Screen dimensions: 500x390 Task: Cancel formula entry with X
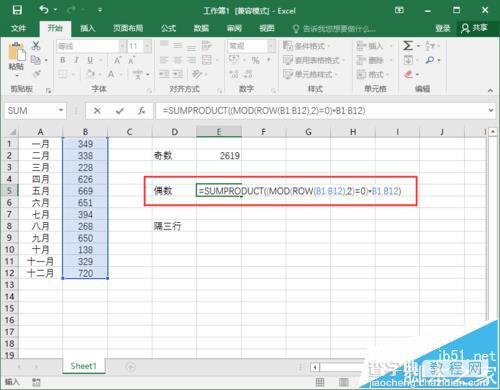tap(97, 111)
